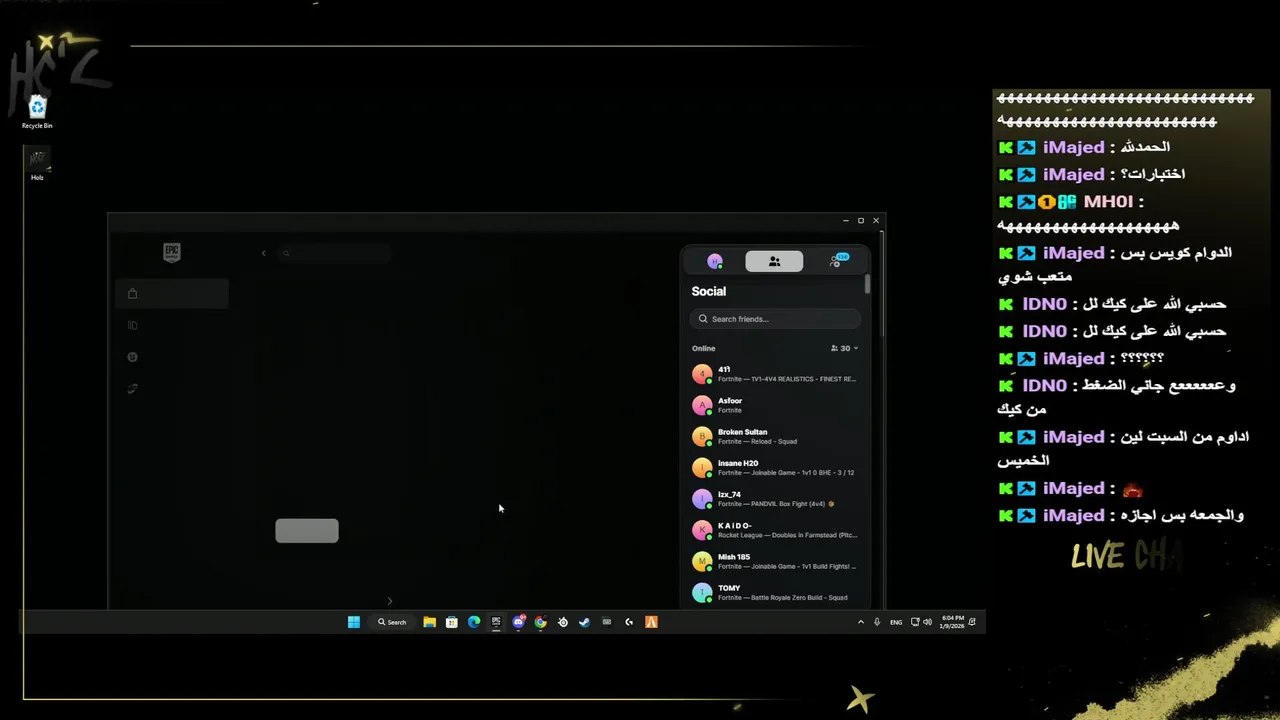
Task: Open Microsoft Store from the taskbar
Action: [451, 622]
